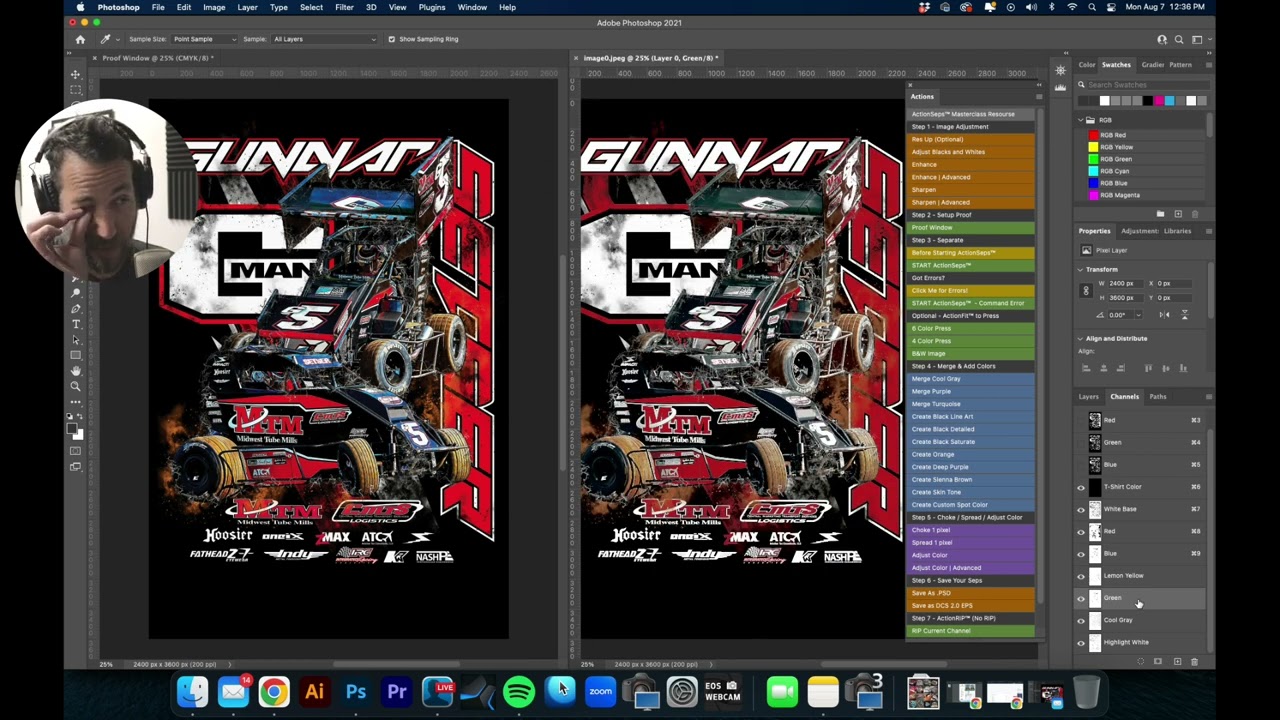The height and width of the screenshot is (720, 1280).
Task: Open the Image menu
Action: (214, 7)
